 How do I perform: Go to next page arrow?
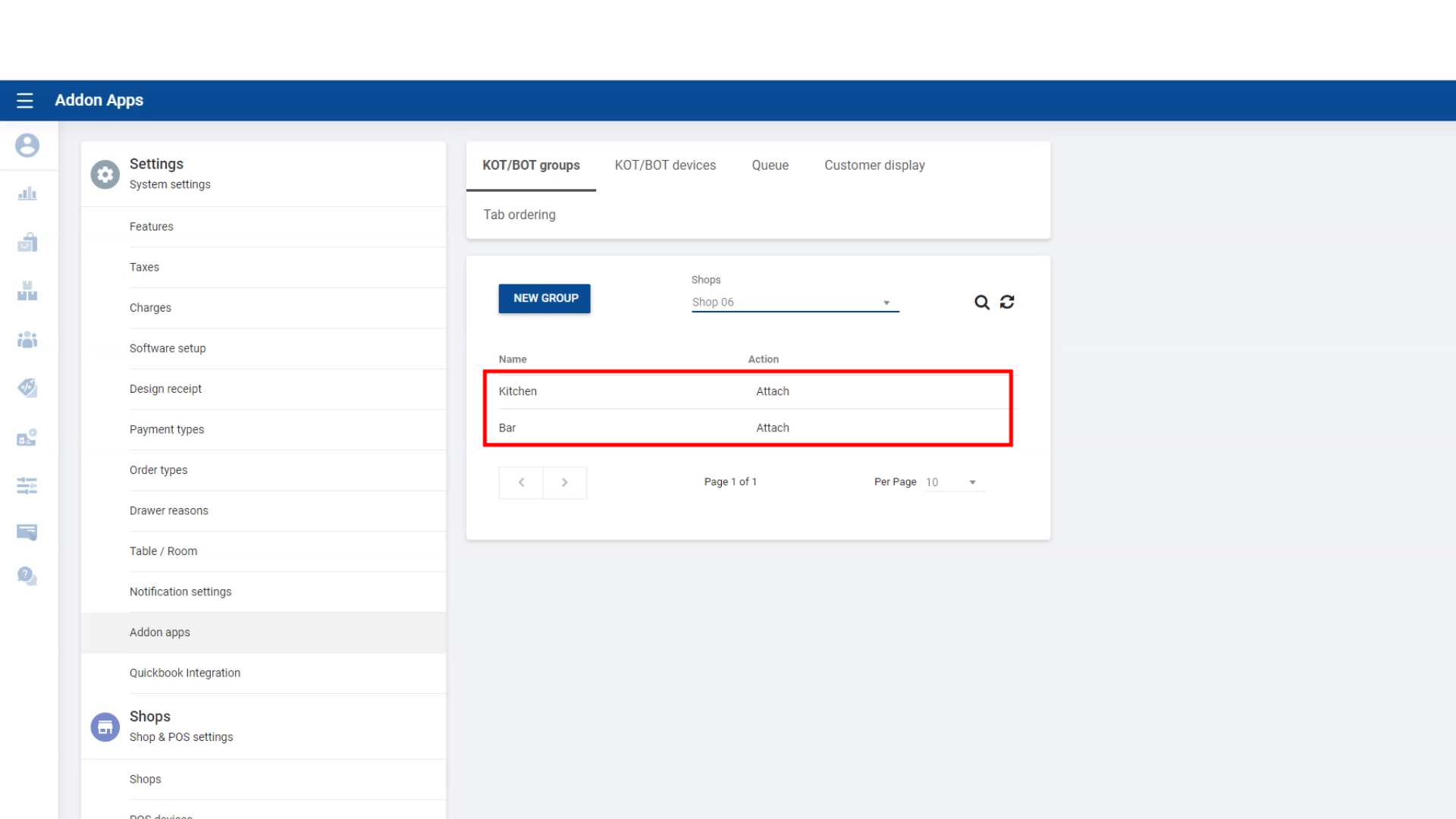[x=564, y=482]
